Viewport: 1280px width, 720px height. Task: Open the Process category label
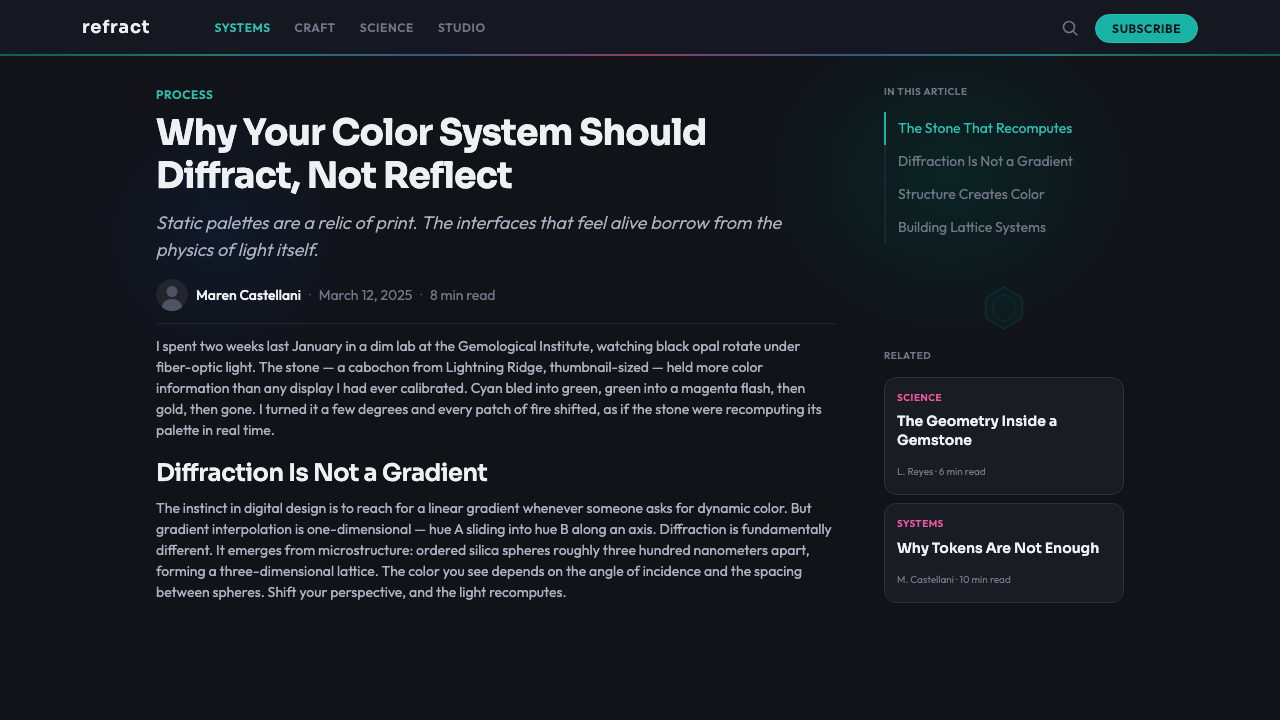point(185,95)
